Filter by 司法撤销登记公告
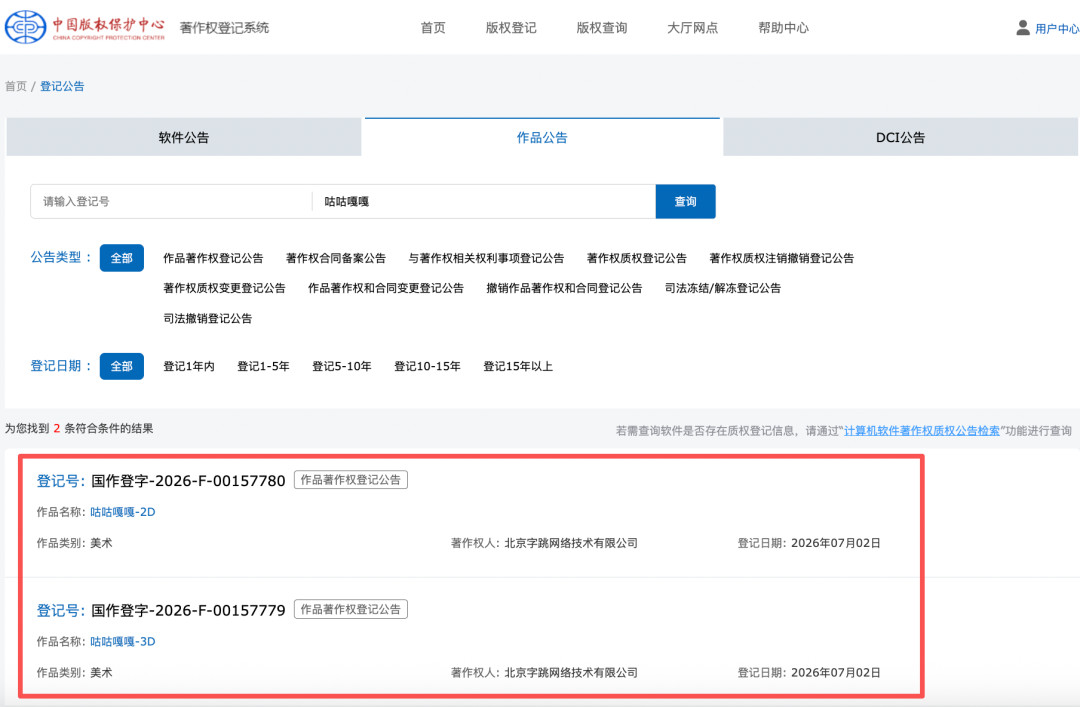 pos(207,318)
